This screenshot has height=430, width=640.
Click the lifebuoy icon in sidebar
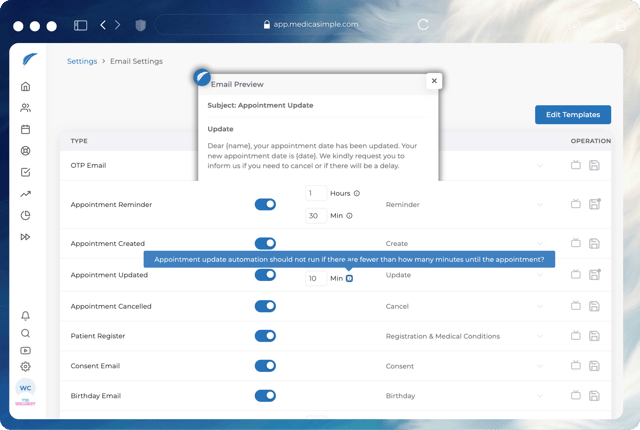click(25, 151)
